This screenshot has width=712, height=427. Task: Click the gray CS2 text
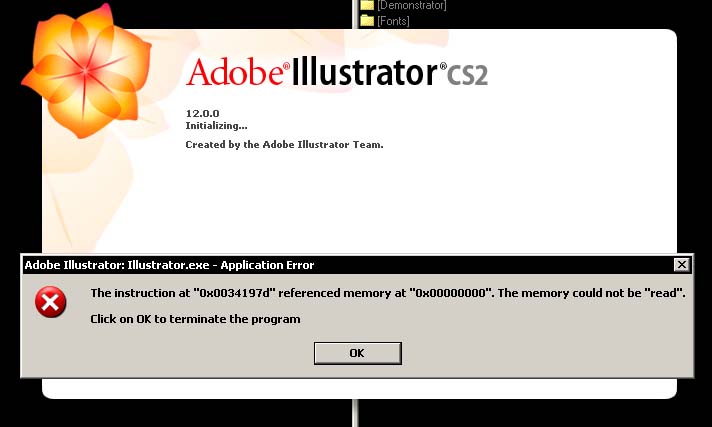pyautogui.click(x=467, y=74)
